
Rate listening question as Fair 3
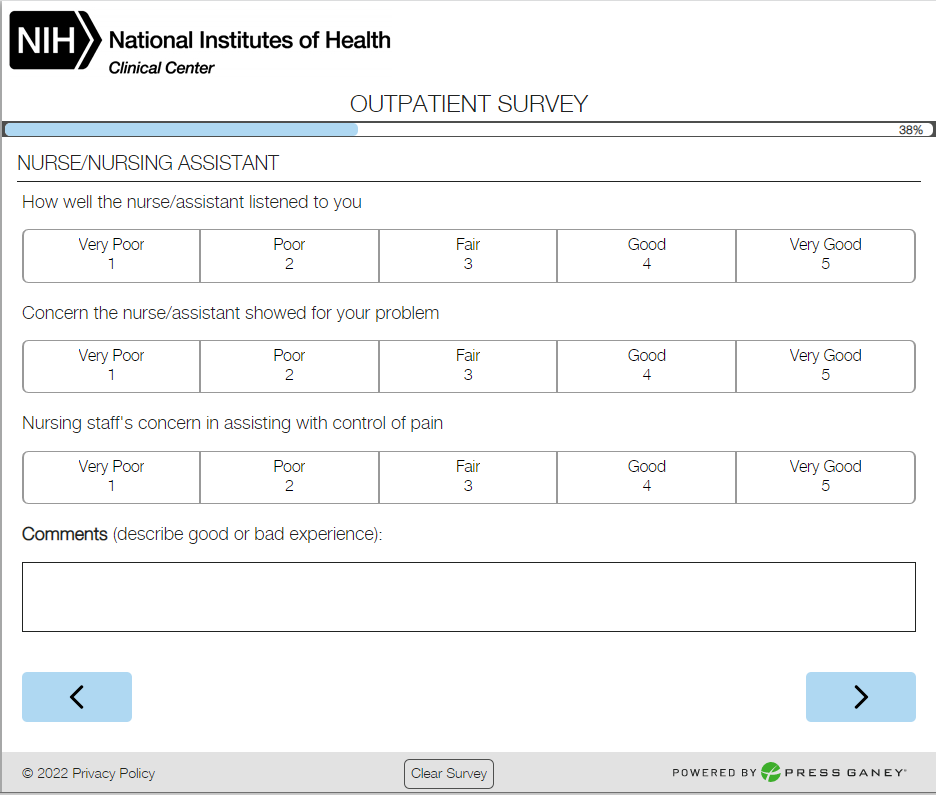click(x=468, y=255)
